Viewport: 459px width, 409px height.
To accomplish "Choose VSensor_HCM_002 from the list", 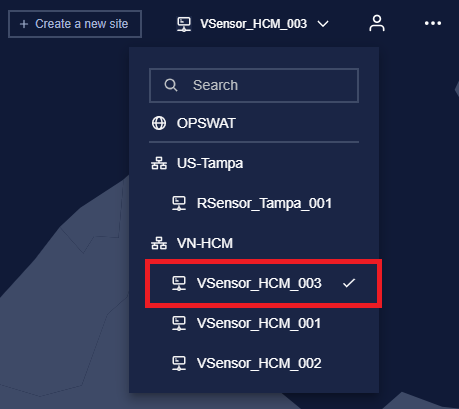I will coord(254,363).
